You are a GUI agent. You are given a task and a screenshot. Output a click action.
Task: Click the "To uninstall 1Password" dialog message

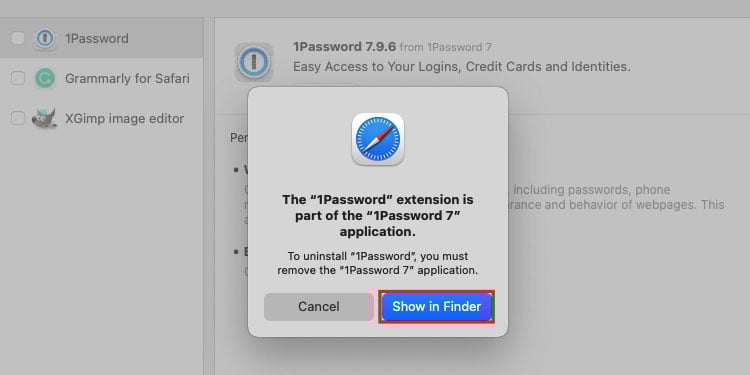click(378, 263)
